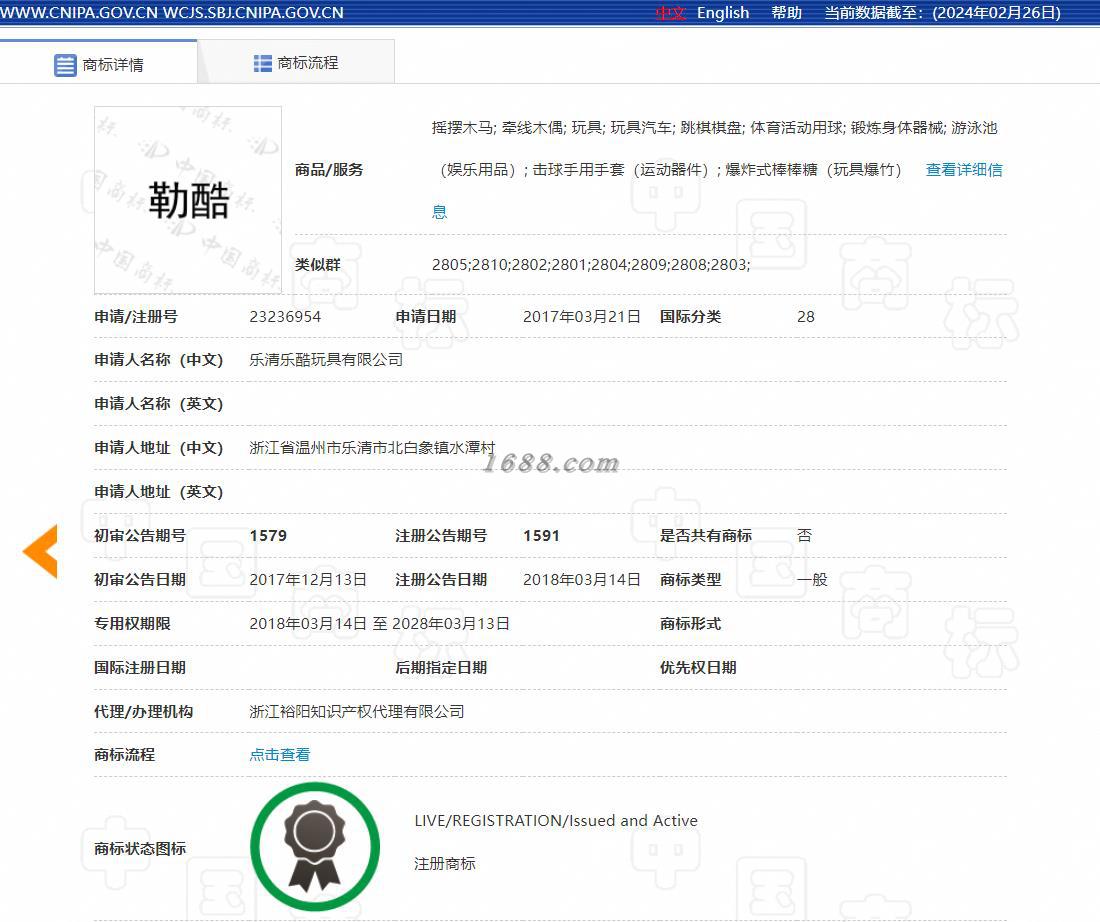The image size is (1100, 922).
Task: Select applicant name 乐清乐酷玩具有限公司
Action: 326,360
